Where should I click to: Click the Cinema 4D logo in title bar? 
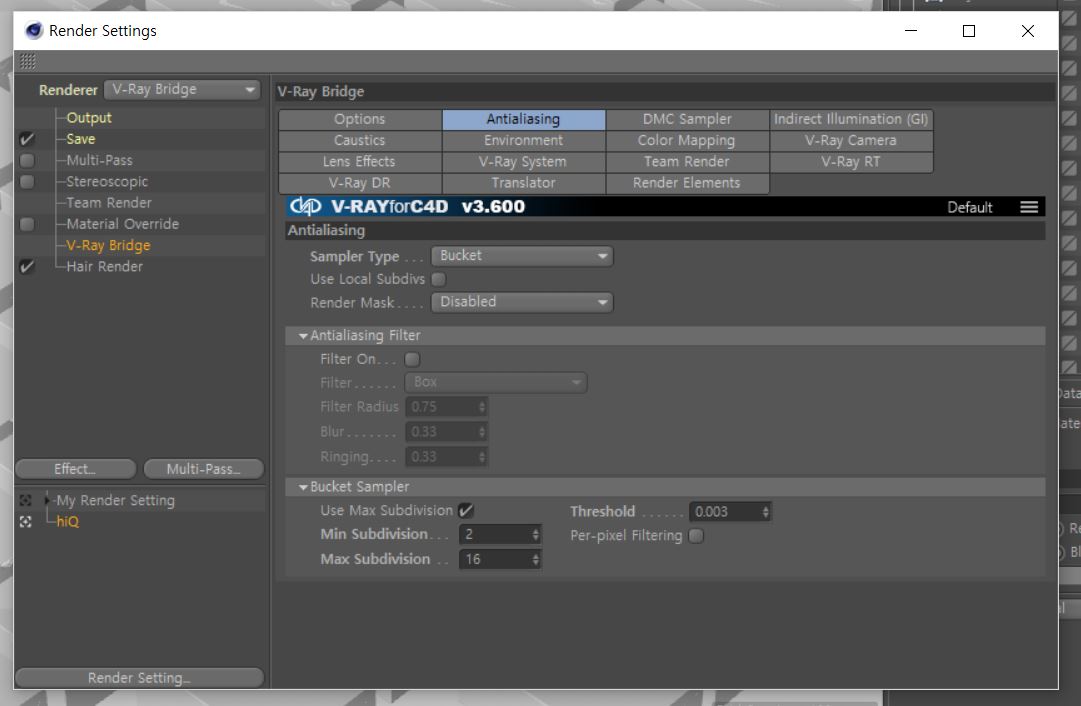(x=33, y=30)
